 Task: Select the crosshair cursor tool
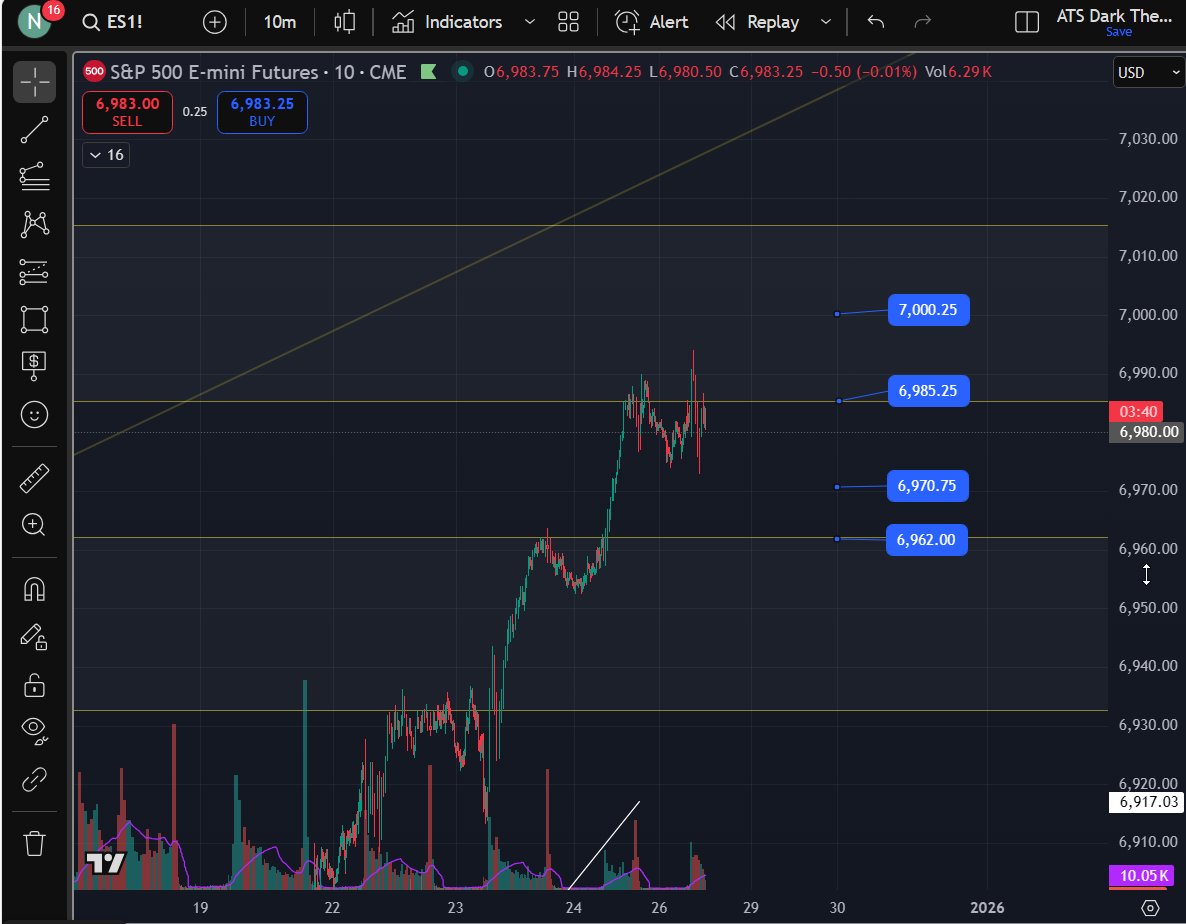pyautogui.click(x=34, y=82)
